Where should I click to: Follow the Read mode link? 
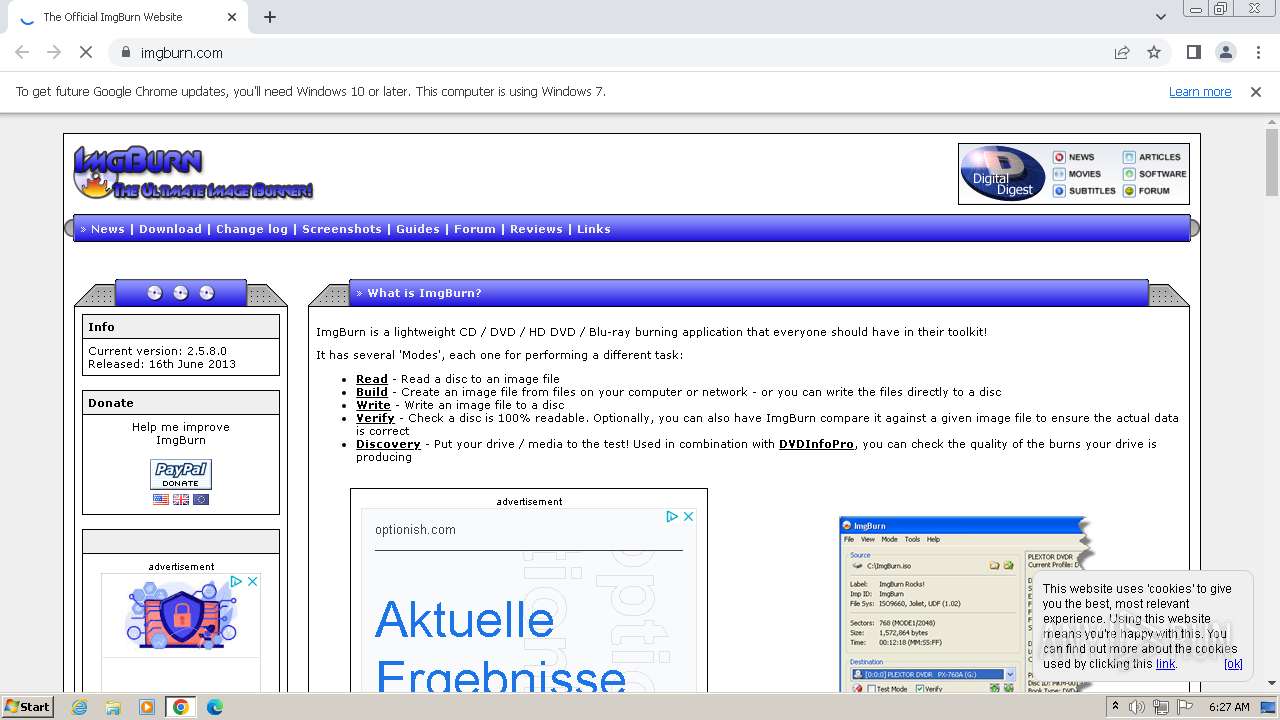(372, 379)
